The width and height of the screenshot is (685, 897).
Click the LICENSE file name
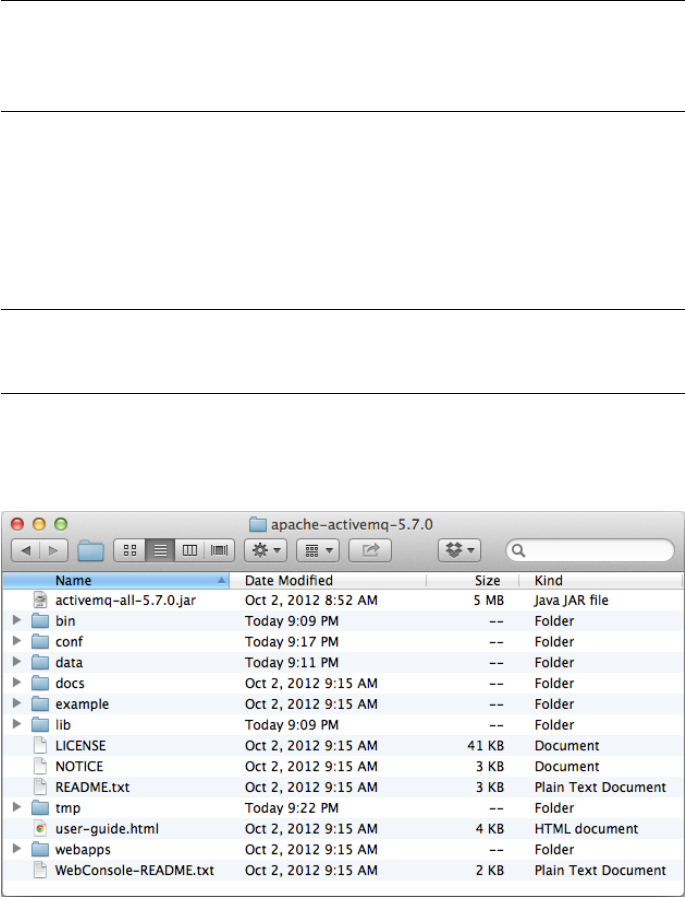(x=81, y=745)
